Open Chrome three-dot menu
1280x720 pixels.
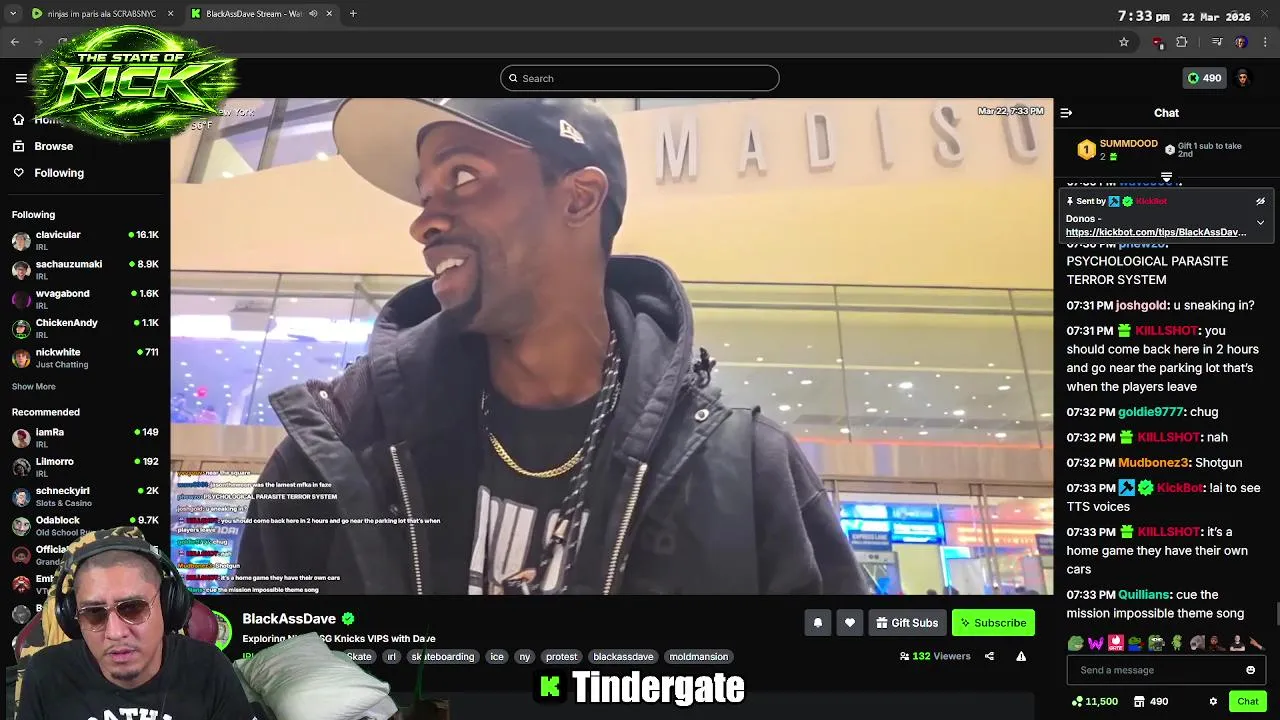[x=1266, y=42]
